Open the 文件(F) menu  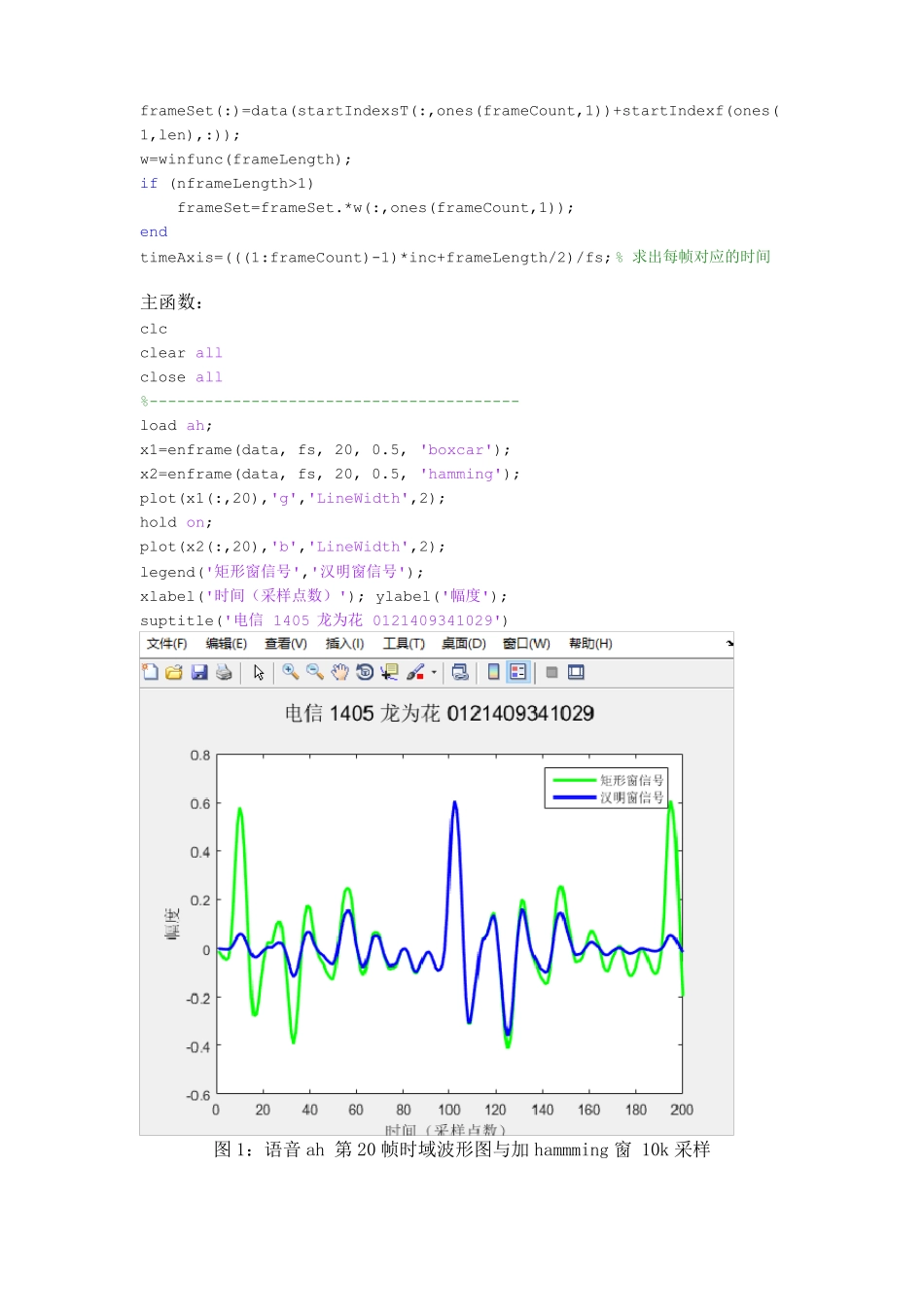click(x=167, y=644)
